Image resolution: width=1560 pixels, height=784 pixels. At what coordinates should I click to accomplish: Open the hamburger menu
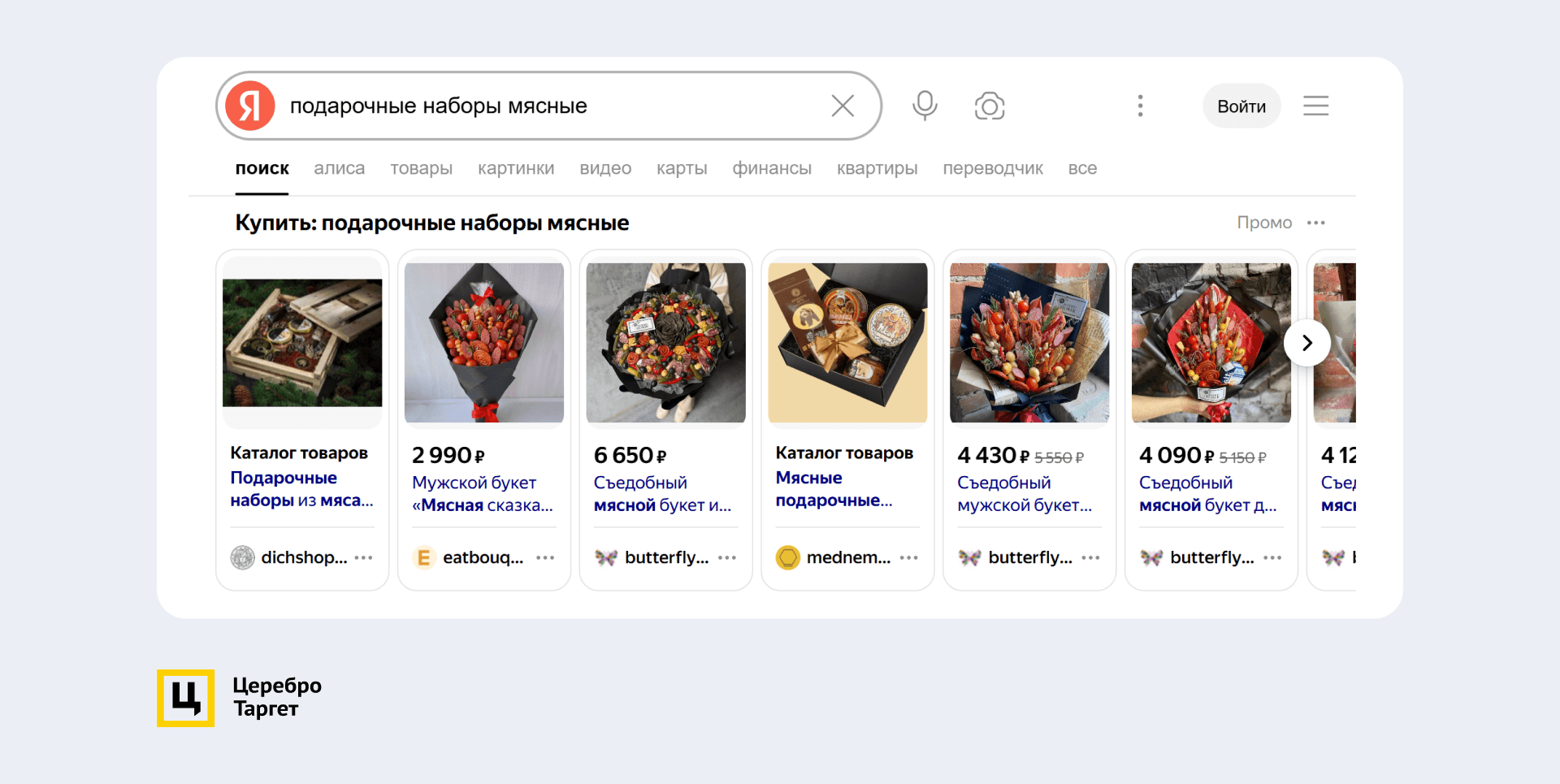(x=1315, y=106)
